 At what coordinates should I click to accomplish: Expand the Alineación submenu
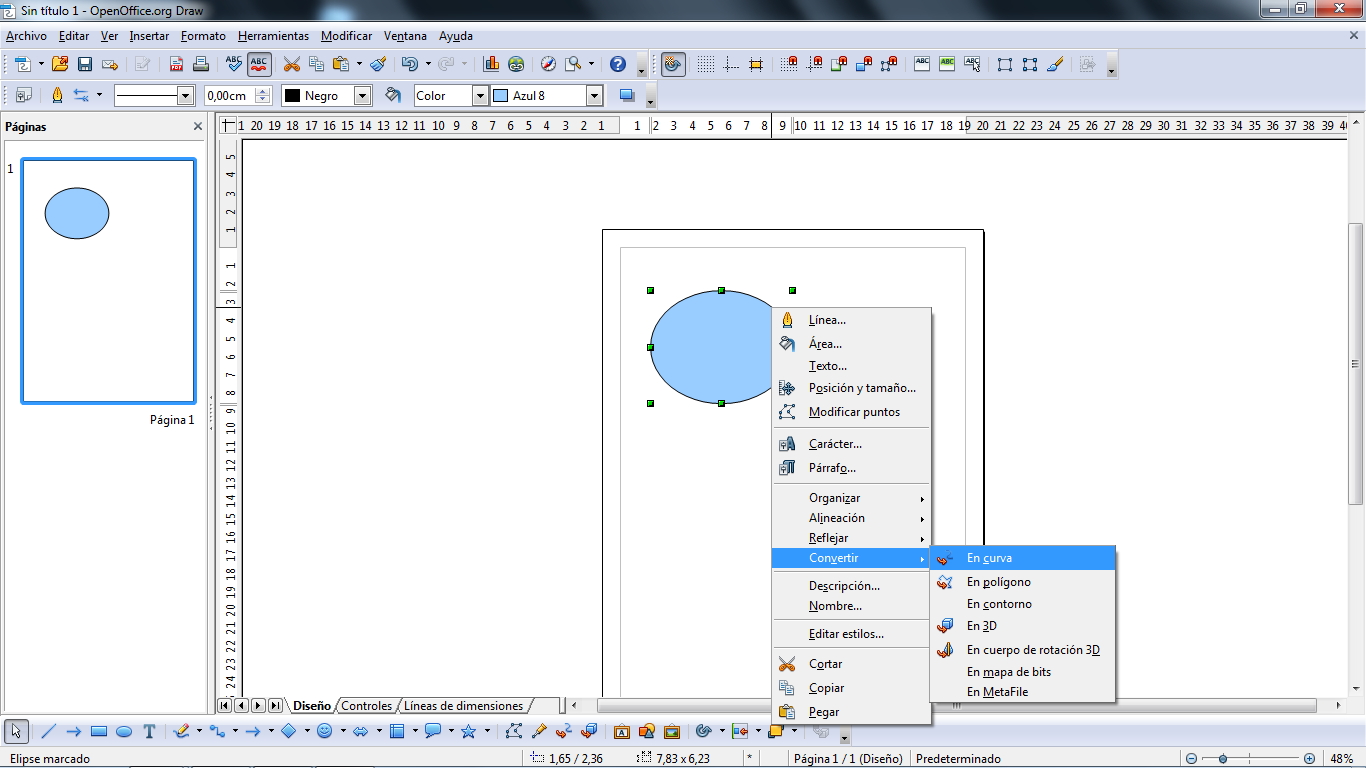[851, 518]
